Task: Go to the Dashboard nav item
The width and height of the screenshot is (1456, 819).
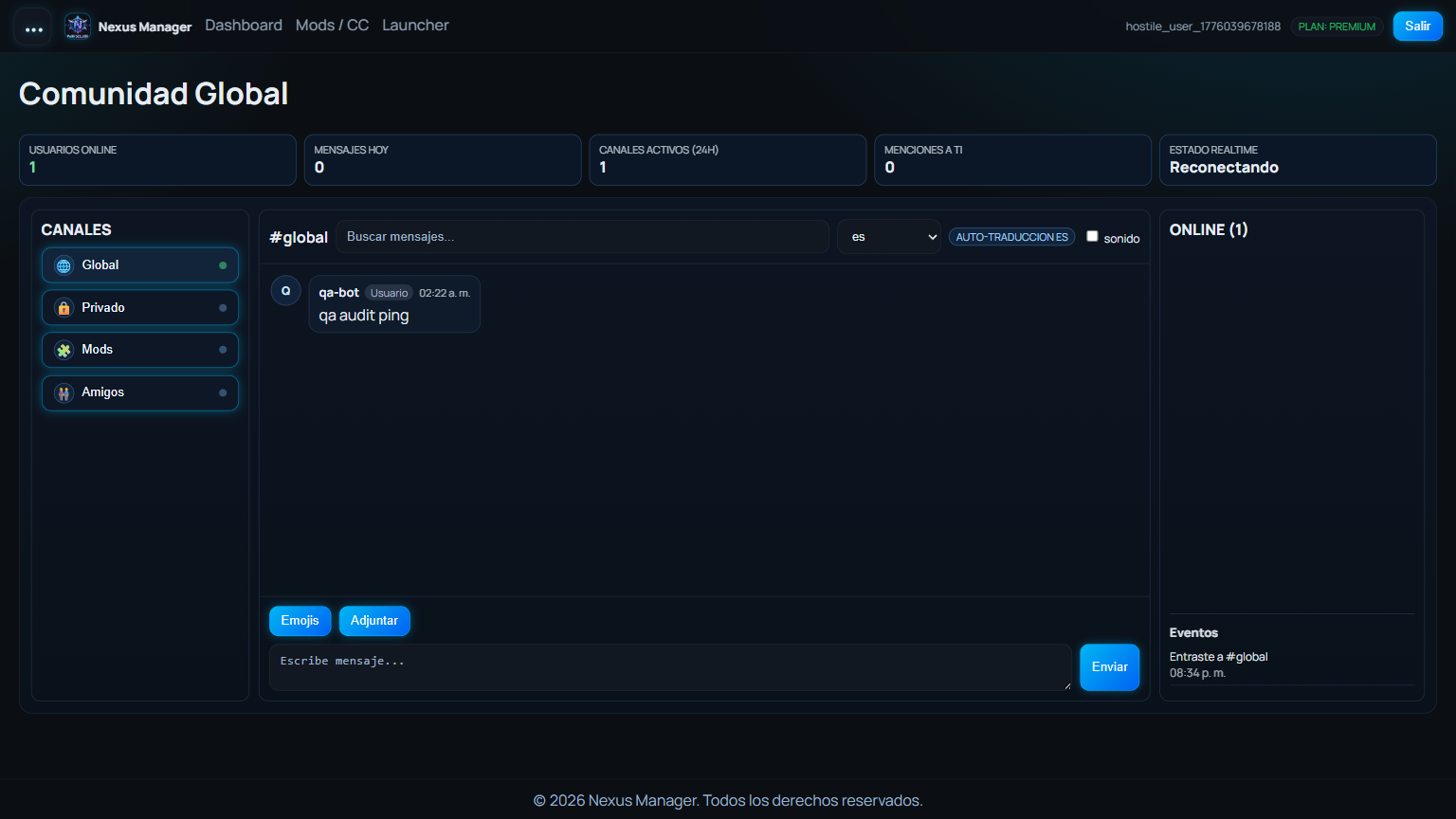Action: [x=244, y=26]
